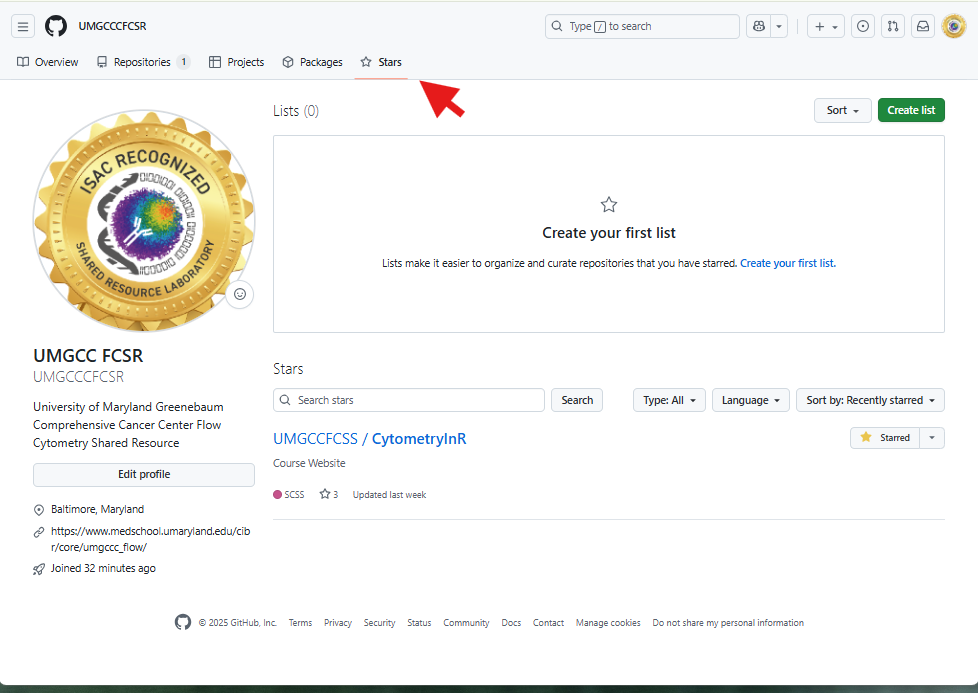Open the Type: All filter dropdown
The image size is (978, 693).
click(x=669, y=400)
